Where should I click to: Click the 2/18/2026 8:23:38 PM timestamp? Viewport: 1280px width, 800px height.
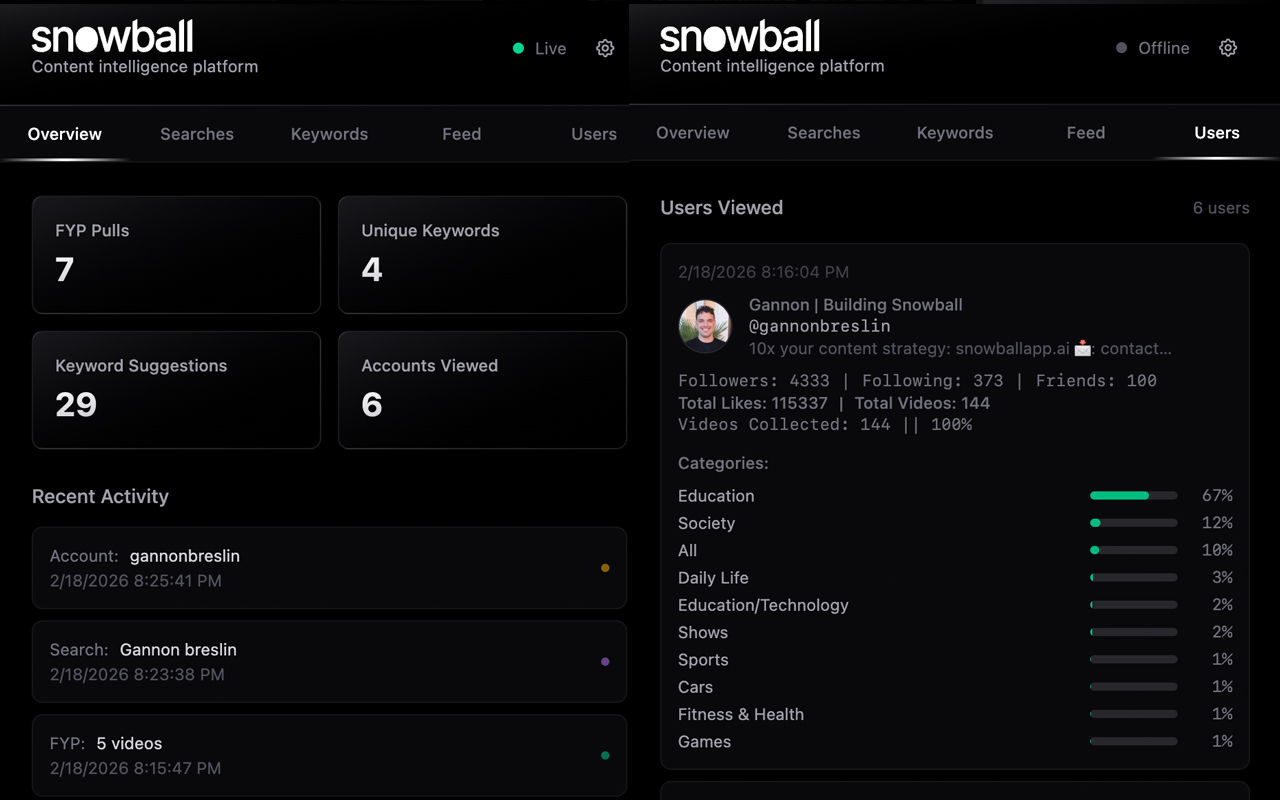coord(137,675)
